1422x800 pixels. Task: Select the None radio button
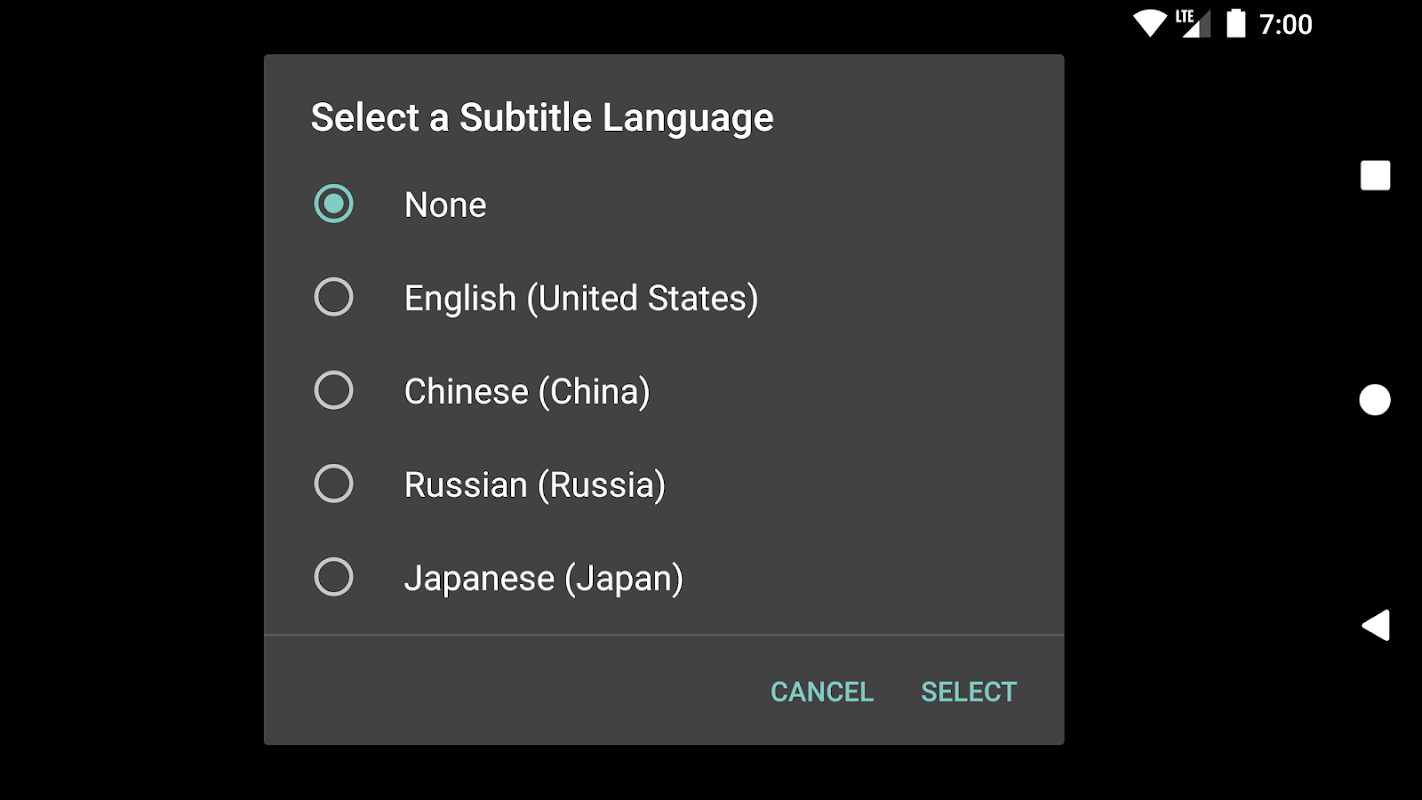tap(334, 204)
